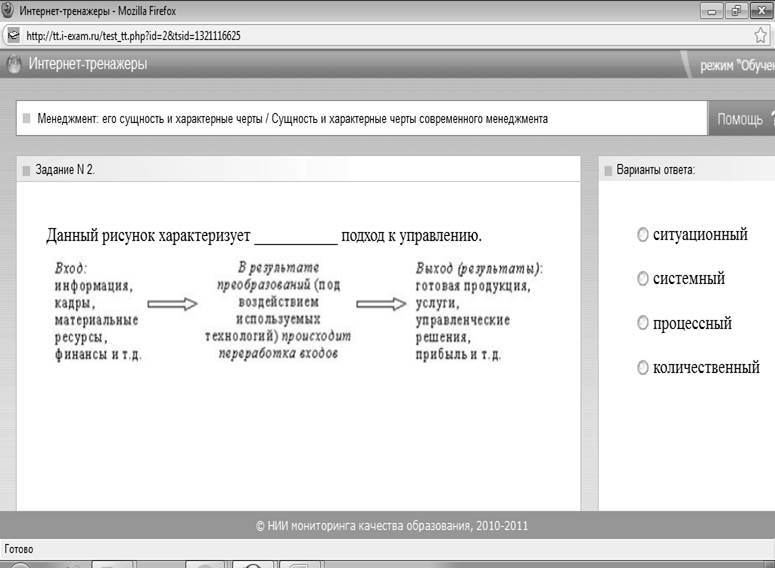The width and height of the screenshot is (775, 568).
Task: Click the square icon beside Варианты ответа
Action: (x=609, y=170)
